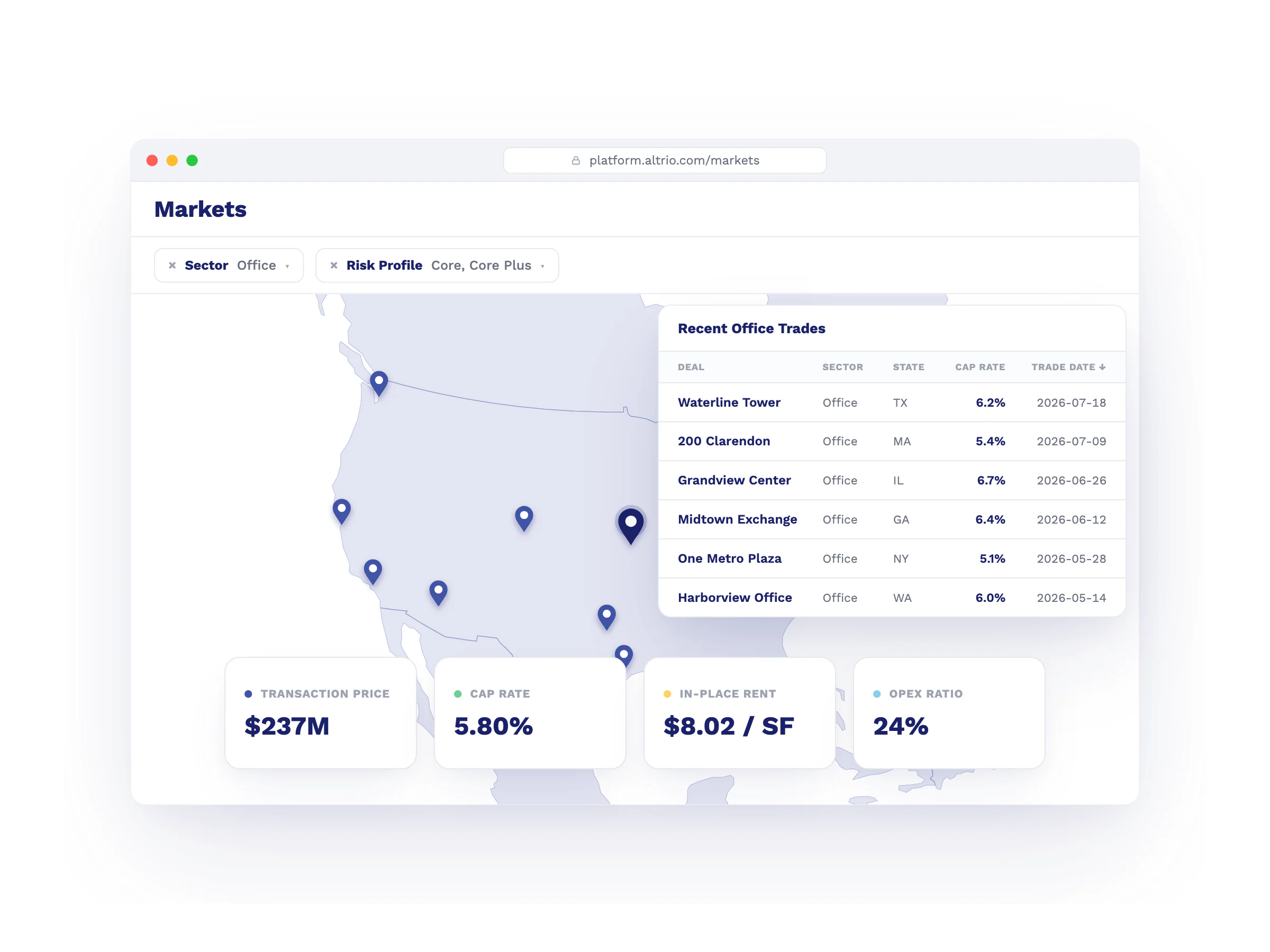1270x952 pixels.
Task: Click the MA state cell
Action: pos(901,441)
